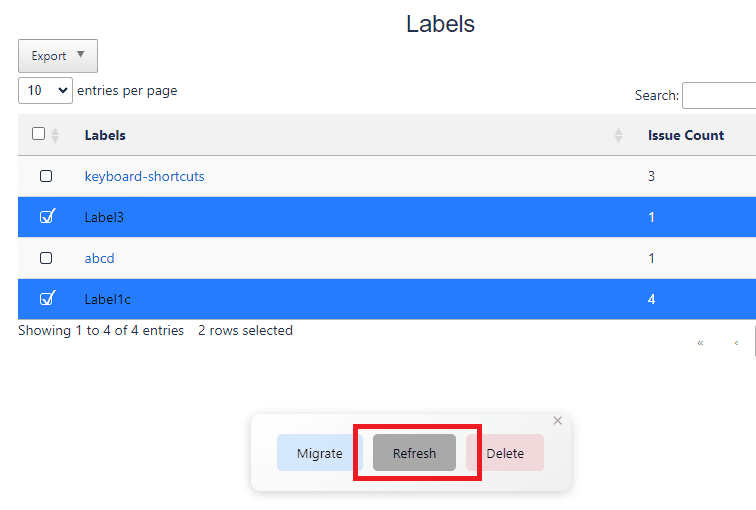
Task: Close the bulk action popup
Action: coord(557,421)
